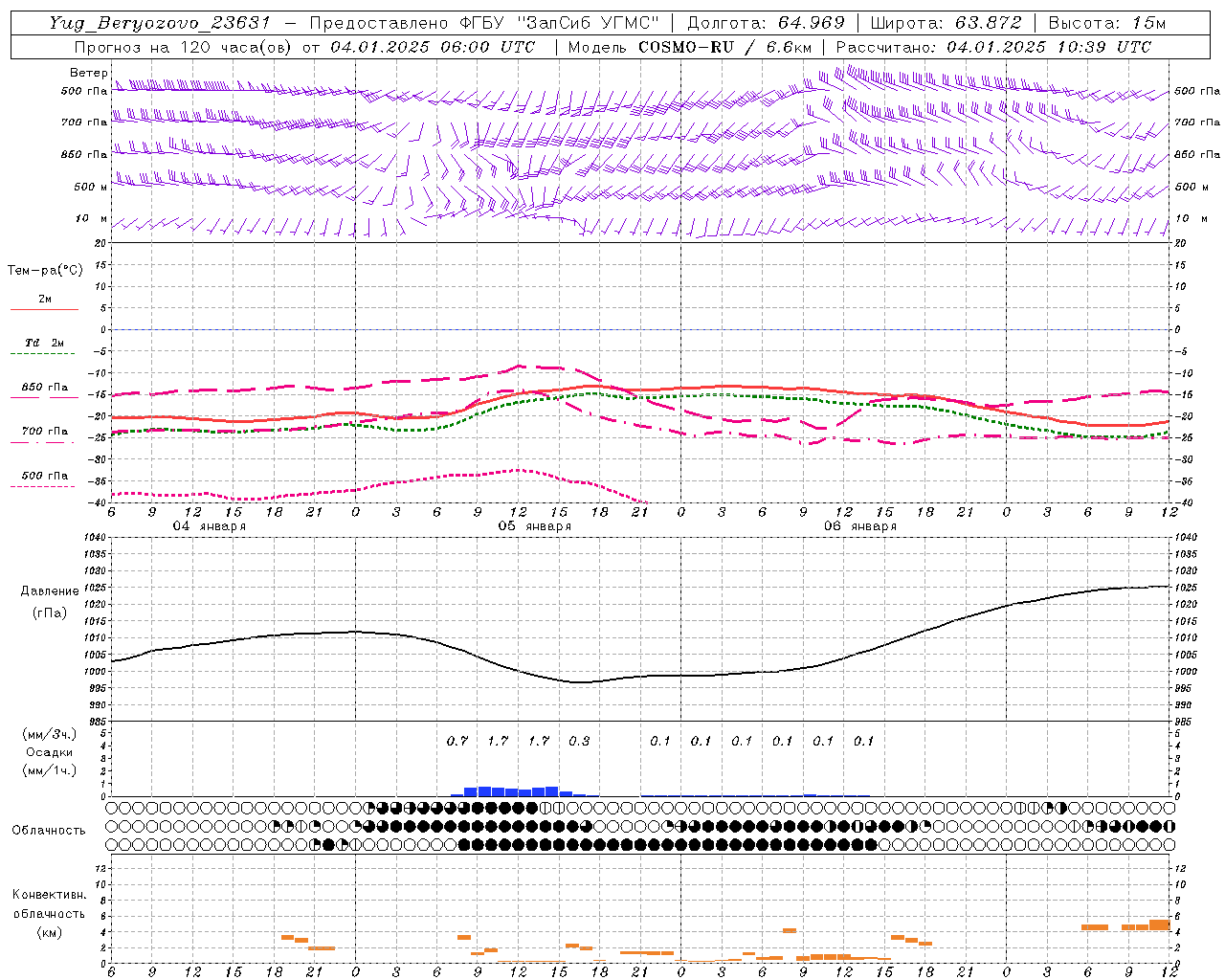The height and width of the screenshot is (980, 1225).
Task: Click the 05 января date label
Action: coord(534,526)
